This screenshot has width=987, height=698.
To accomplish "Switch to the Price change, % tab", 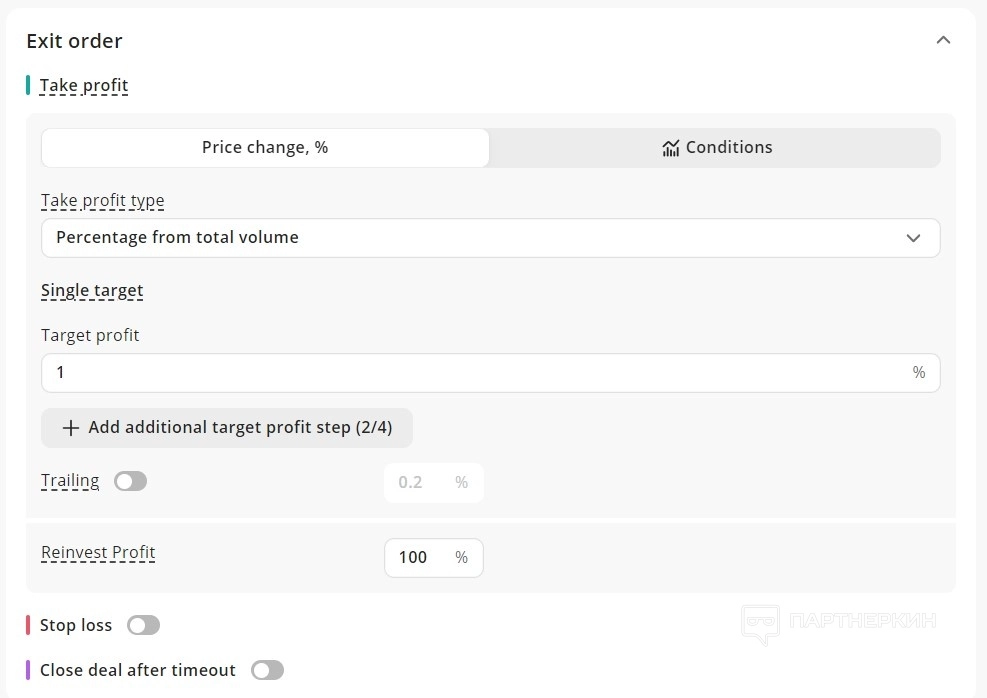I will pyautogui.click(x=265, y=148).
